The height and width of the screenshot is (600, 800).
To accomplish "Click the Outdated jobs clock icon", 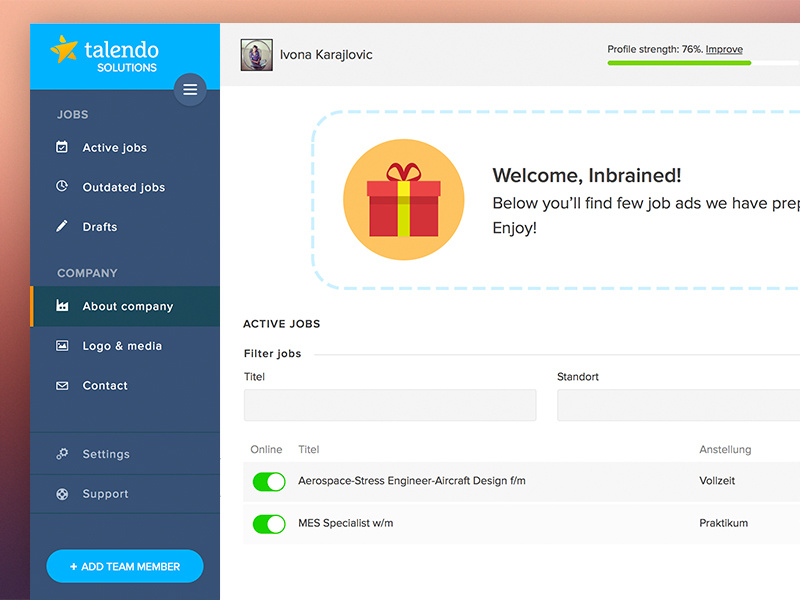I will point(62,186).
